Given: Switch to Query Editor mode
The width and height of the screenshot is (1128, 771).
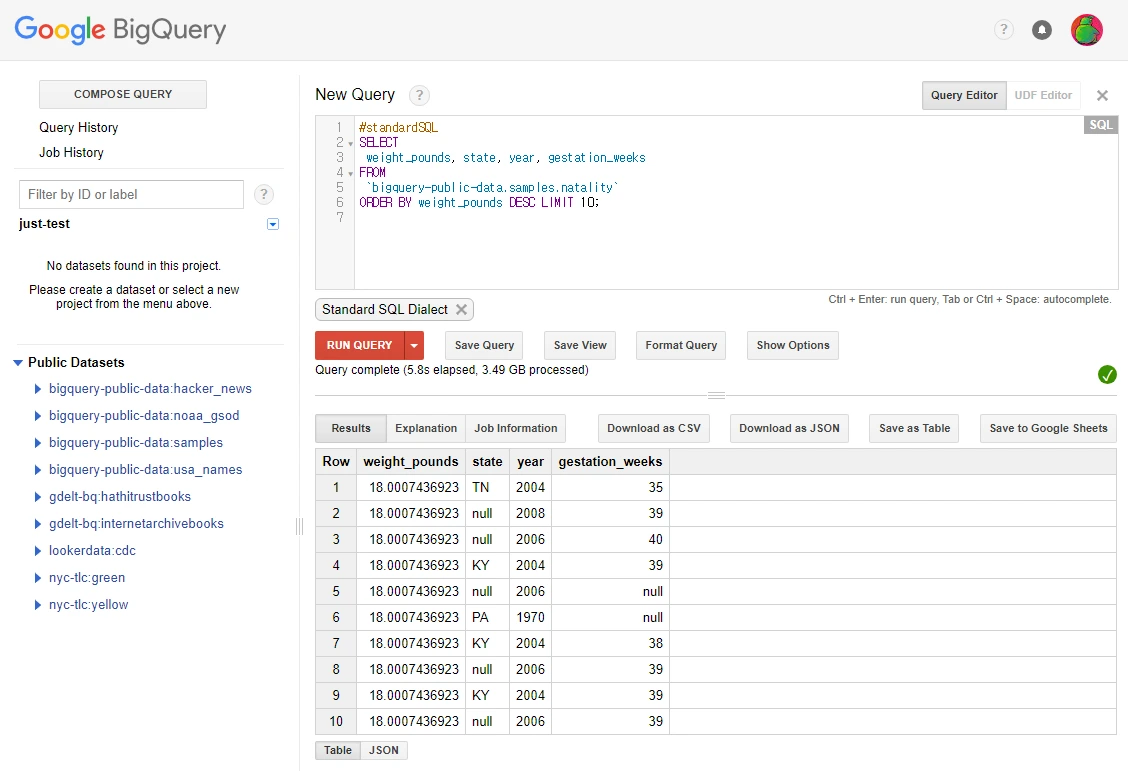Looking at the screenshot, I should (964, 95).
